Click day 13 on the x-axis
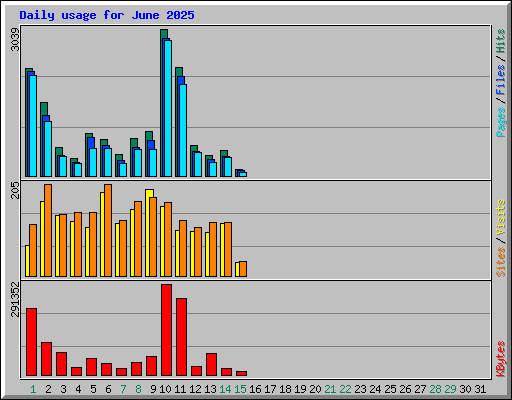This screenshot has height=400, width=512. (x=210, y=389)
